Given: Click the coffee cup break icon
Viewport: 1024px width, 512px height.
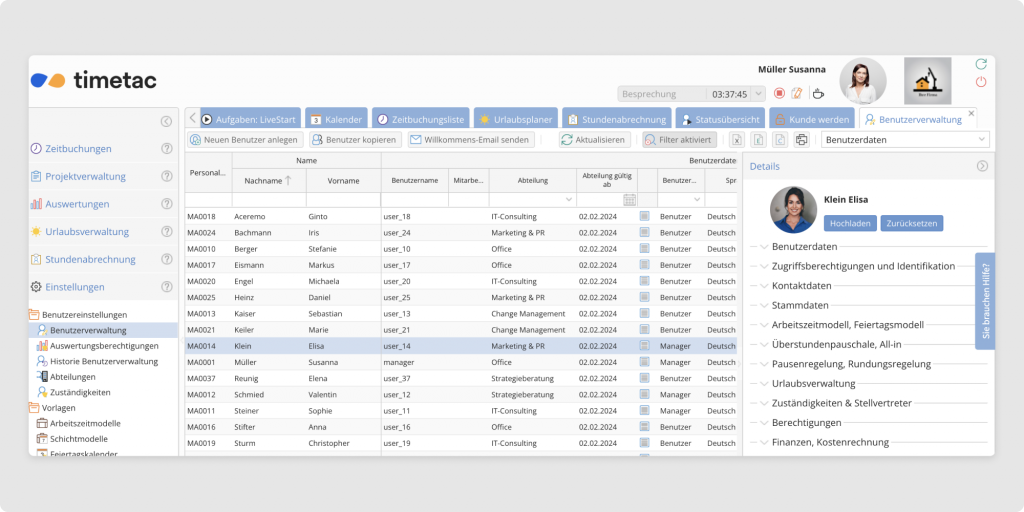Looking at the screenshot, I should [817, 93].
